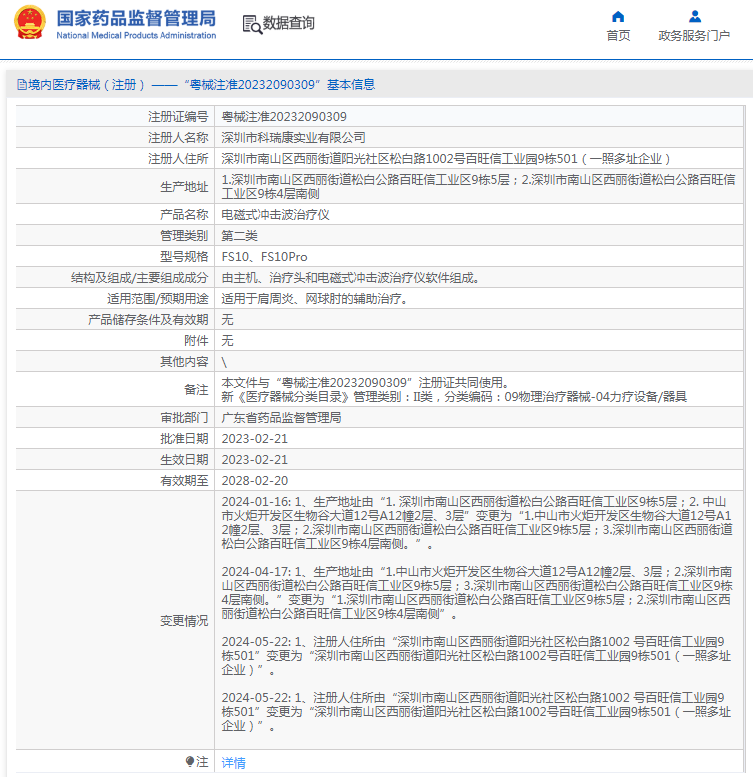753x777 pixels.
Task: Click 国家药品监督管理局 site title
Action: click(x=136, y=18)
